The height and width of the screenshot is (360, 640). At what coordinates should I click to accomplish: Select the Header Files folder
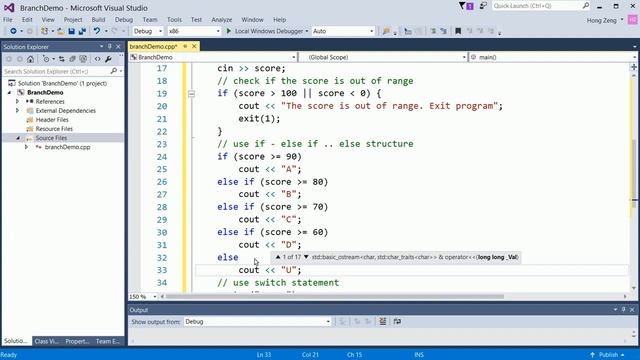pyautogui.click(x=52, y=120)
